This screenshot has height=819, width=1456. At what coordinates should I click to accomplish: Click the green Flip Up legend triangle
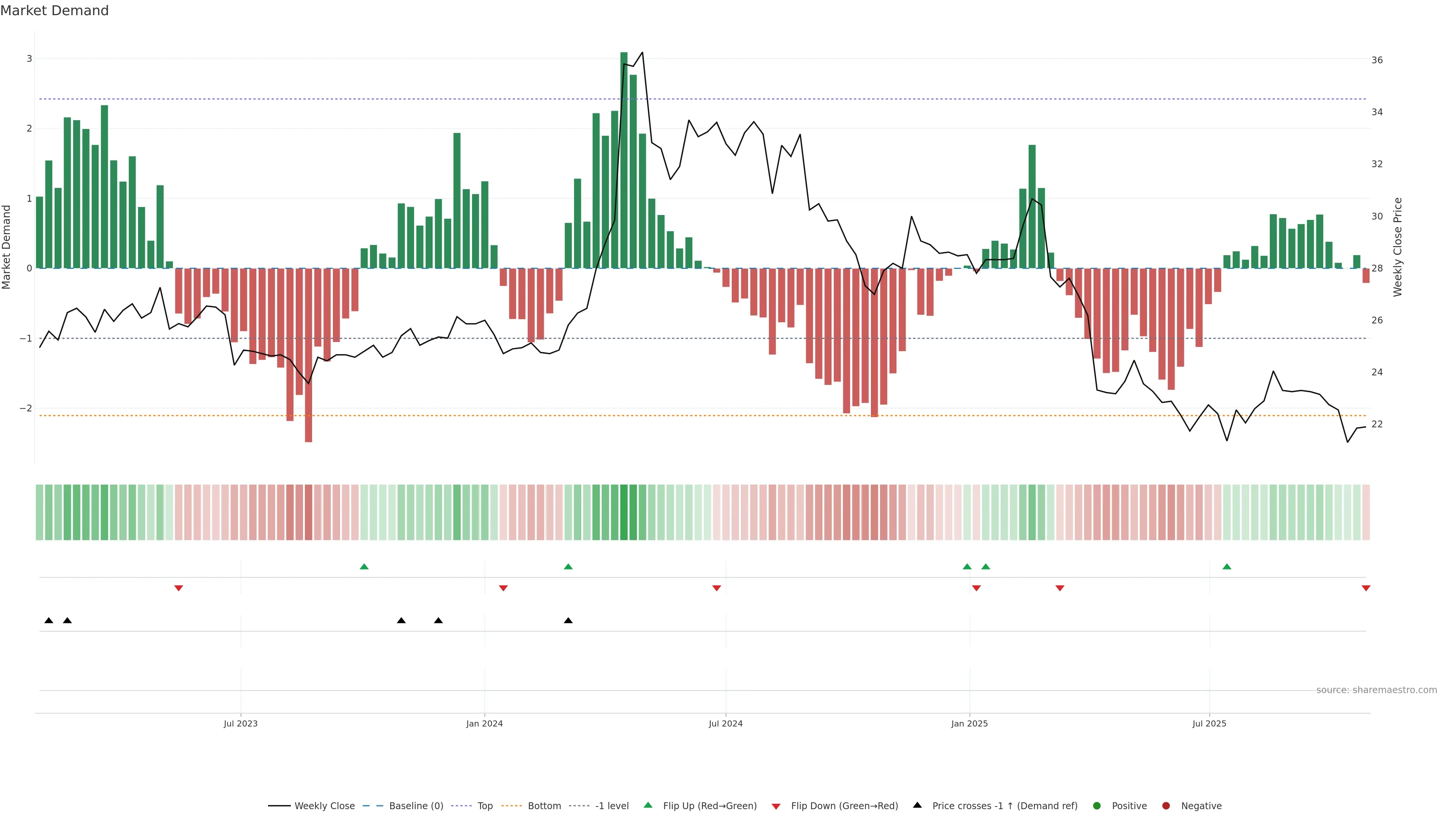click(648, 805)
